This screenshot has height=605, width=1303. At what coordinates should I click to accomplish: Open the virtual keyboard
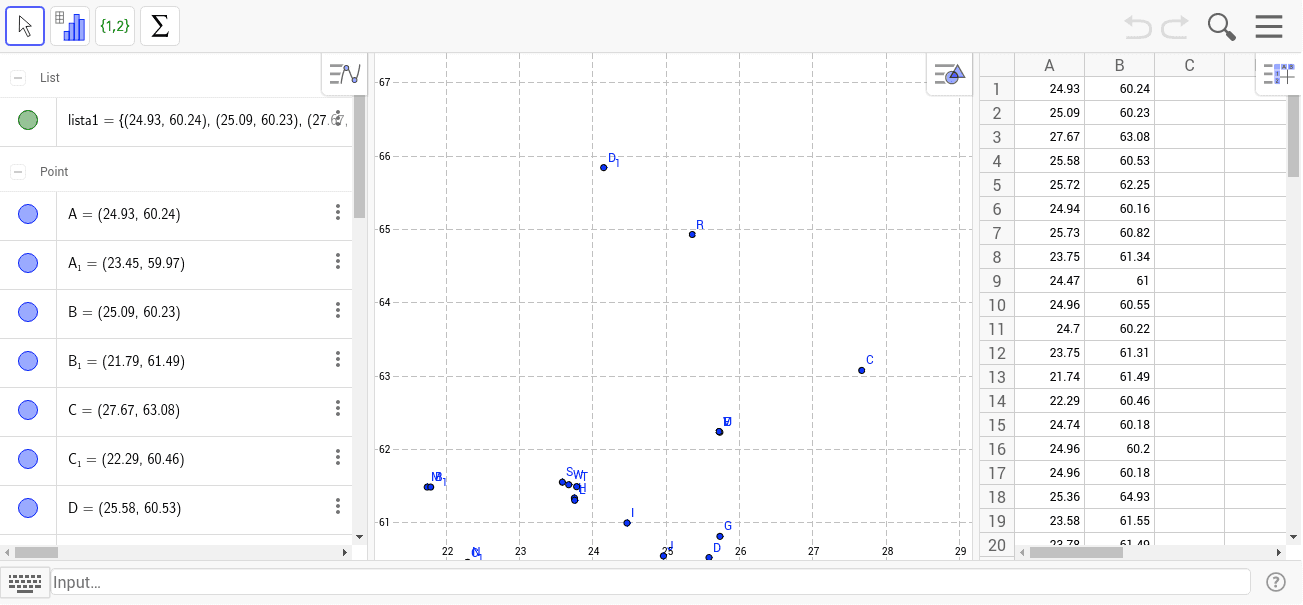[x=24, y=582]
